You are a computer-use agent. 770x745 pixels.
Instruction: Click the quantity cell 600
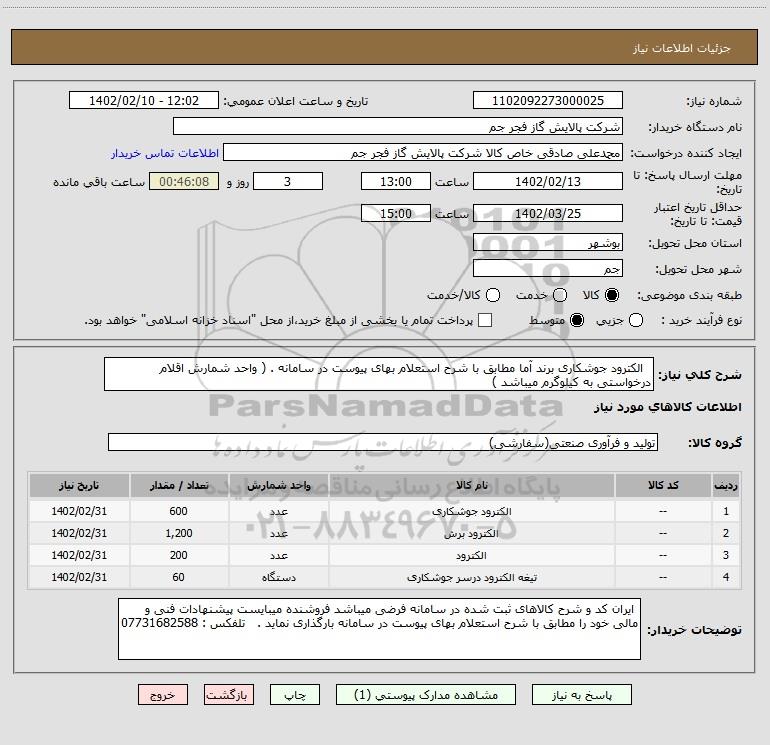pos(179,511)
